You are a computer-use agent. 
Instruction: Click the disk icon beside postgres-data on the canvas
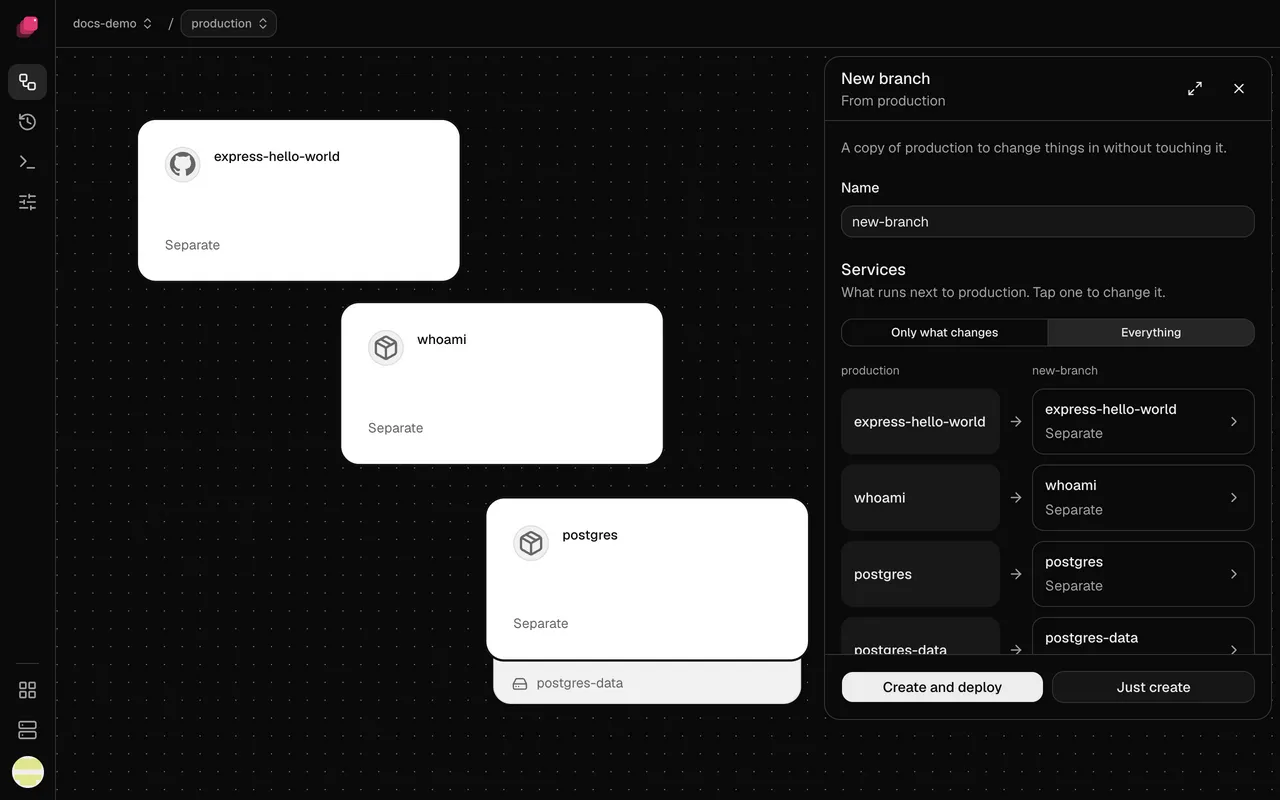tap(520, 684)
